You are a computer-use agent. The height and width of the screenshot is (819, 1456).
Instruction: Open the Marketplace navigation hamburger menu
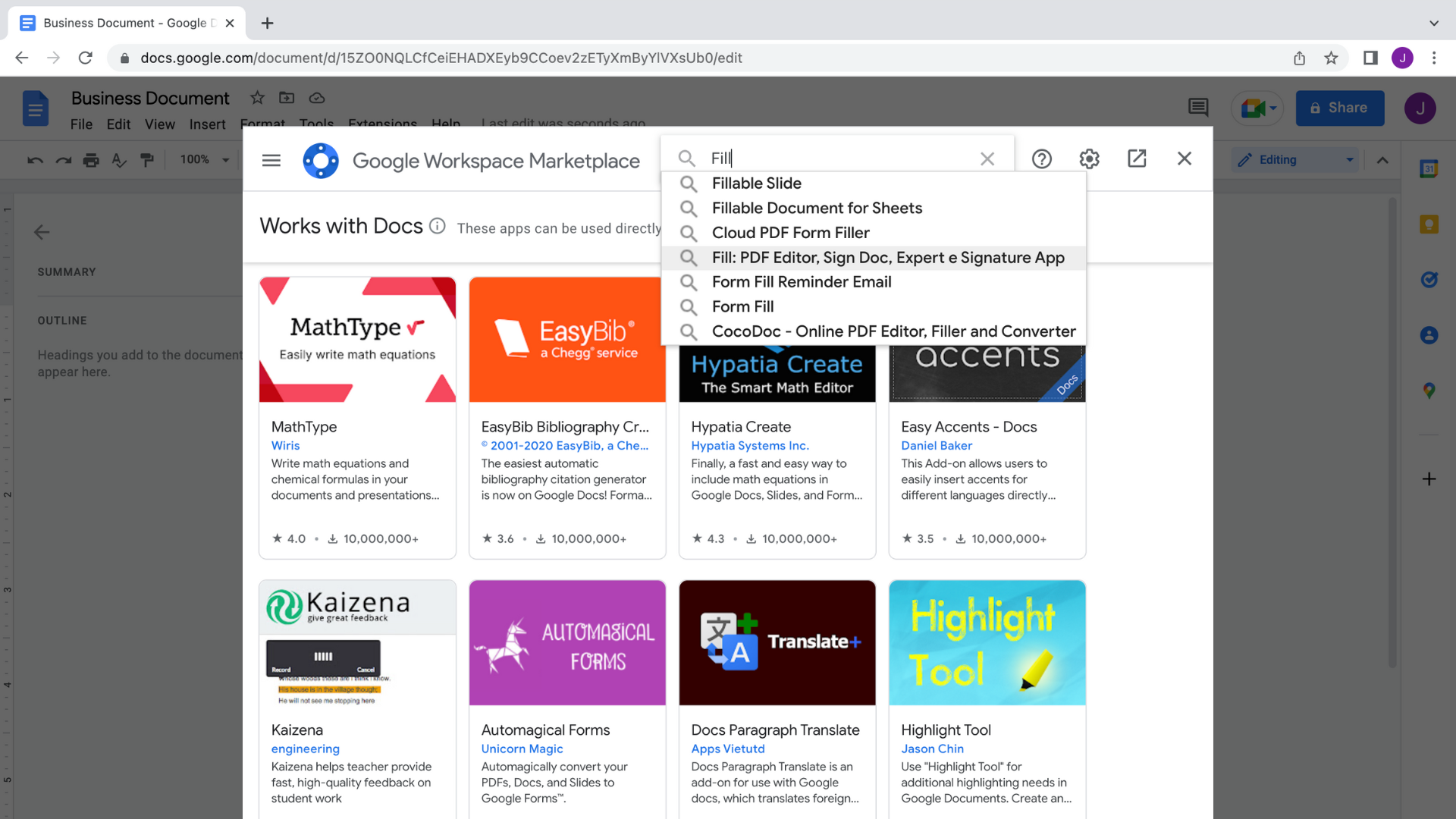pyautogui.click(x=271, y=160)
